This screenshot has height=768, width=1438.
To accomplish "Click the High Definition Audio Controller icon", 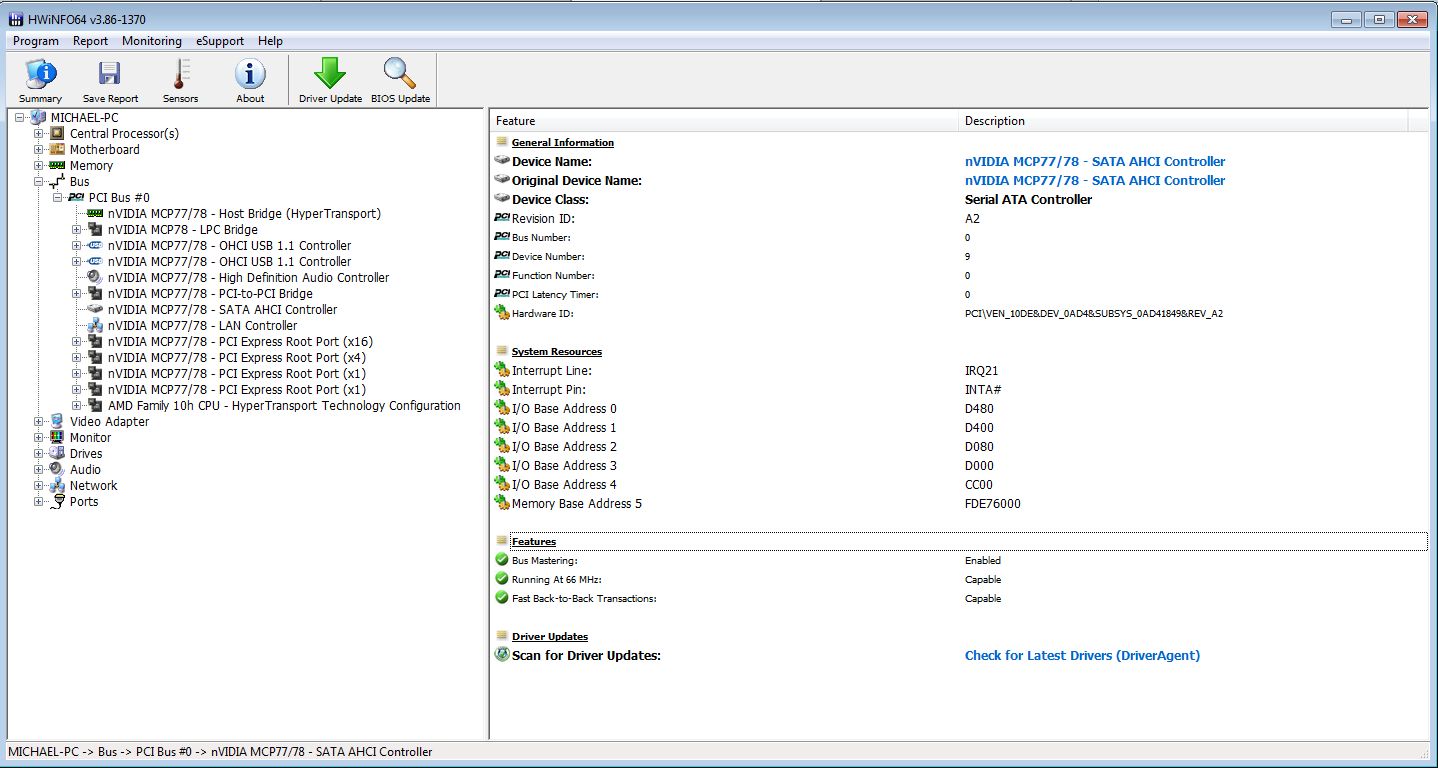I will (95, 278).
